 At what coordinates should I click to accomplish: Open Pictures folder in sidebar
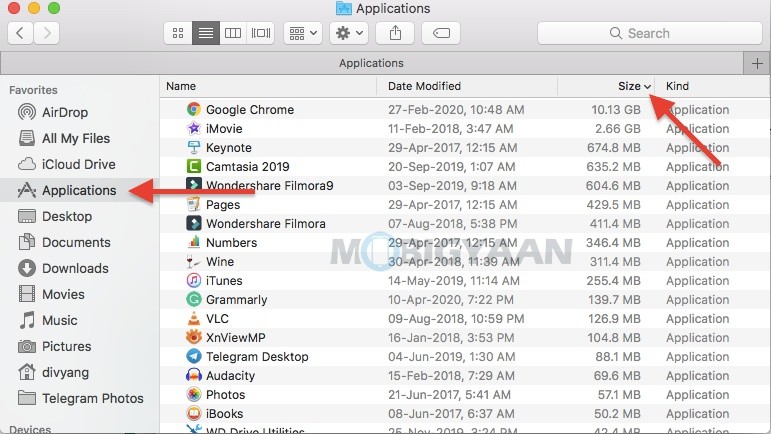(55, 347)
